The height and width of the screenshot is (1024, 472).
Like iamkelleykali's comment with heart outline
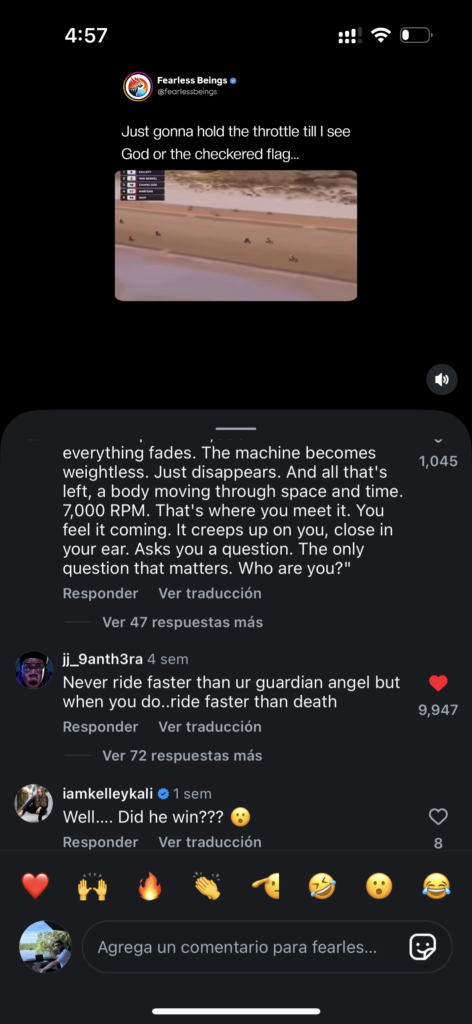[x=438, y=816]
